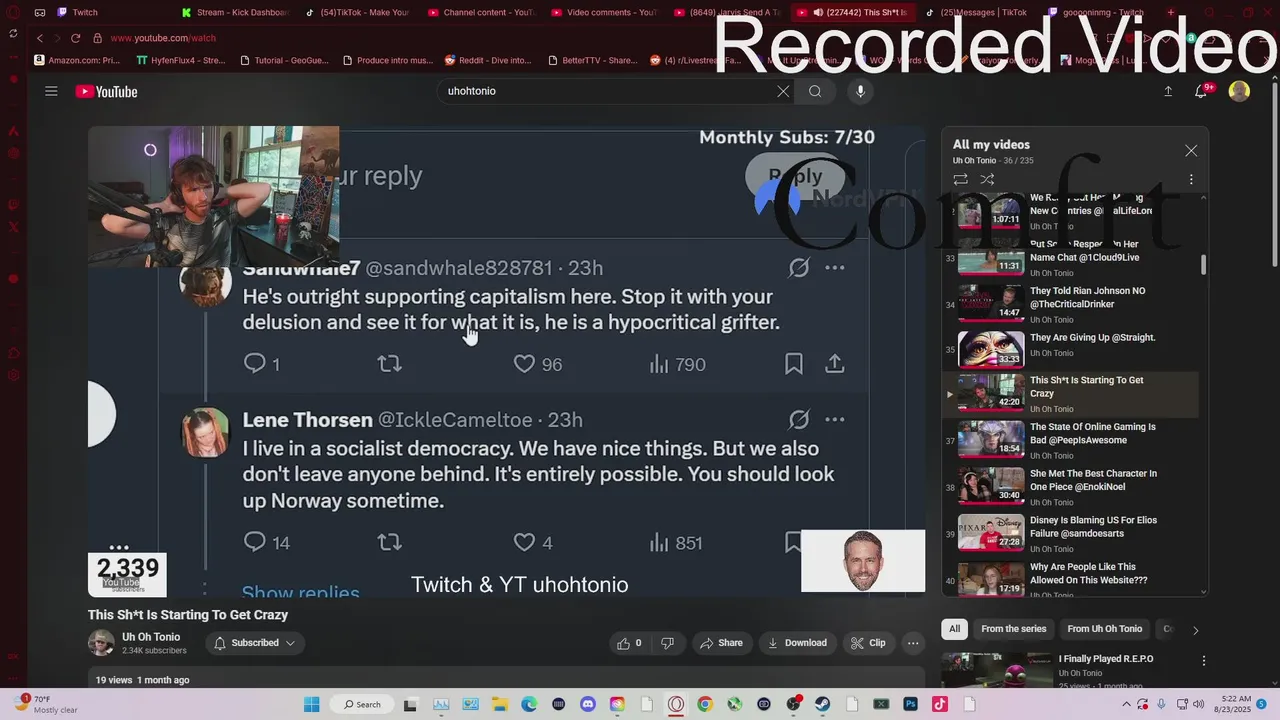Image resolution: width=1280 pixels, height=720 pixels.
Task: Open Steam from taskbar
Action: [x=822, y=704]
